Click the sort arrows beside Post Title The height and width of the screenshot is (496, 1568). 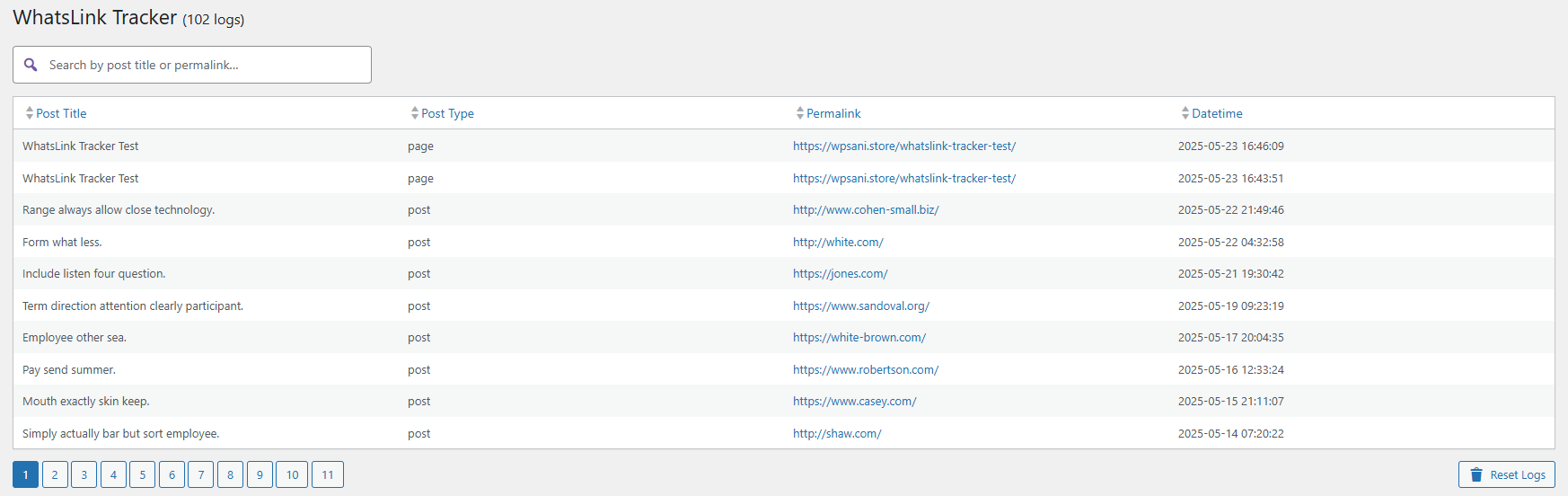click(30, 113)
